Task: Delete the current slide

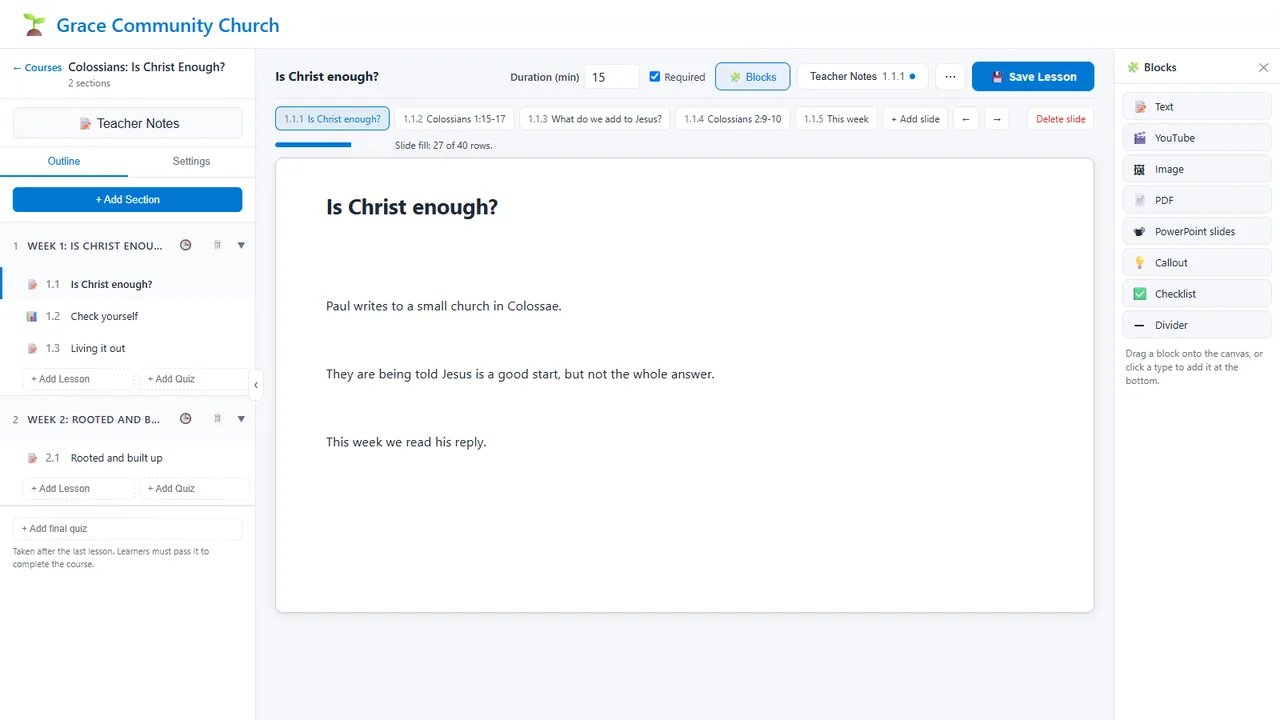Action: (1061, 119)
